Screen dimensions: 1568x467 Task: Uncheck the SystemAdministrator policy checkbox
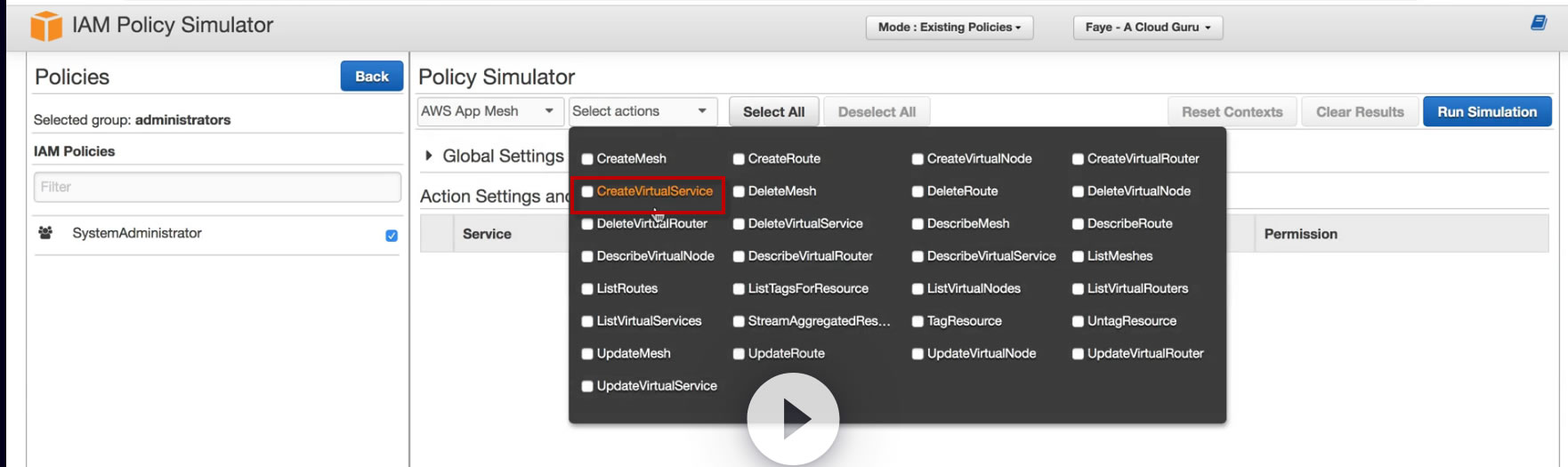pos(392,236)
